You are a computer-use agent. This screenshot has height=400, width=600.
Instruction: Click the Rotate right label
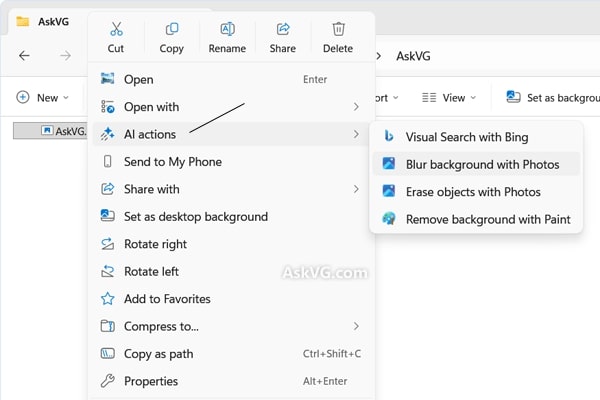tap(155, 244)
